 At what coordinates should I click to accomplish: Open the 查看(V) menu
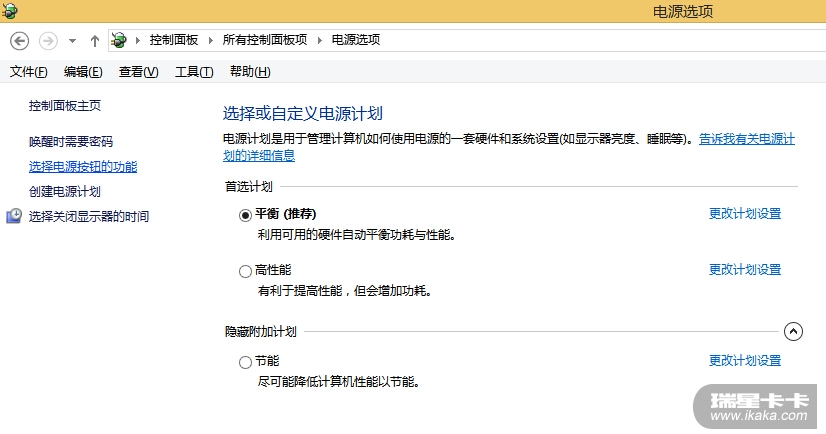[x=139, y=72]
